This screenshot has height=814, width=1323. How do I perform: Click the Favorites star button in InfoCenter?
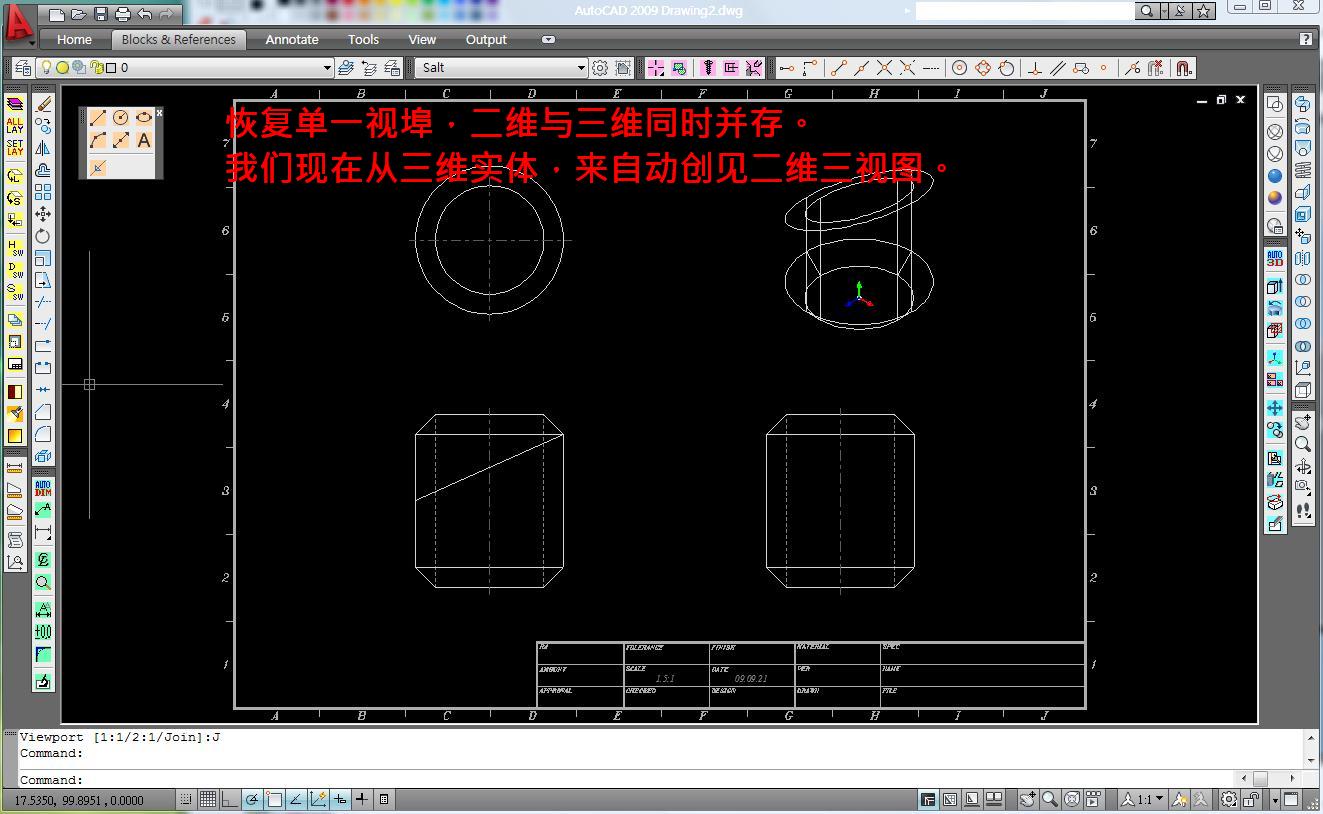[x=1204, y=11]
